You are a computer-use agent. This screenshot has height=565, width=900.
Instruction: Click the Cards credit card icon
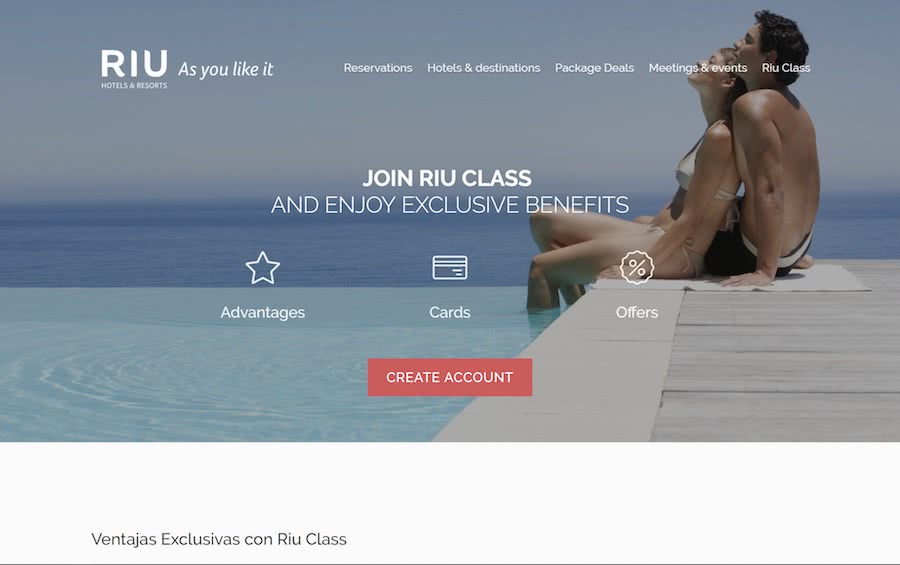click(449, 268)
